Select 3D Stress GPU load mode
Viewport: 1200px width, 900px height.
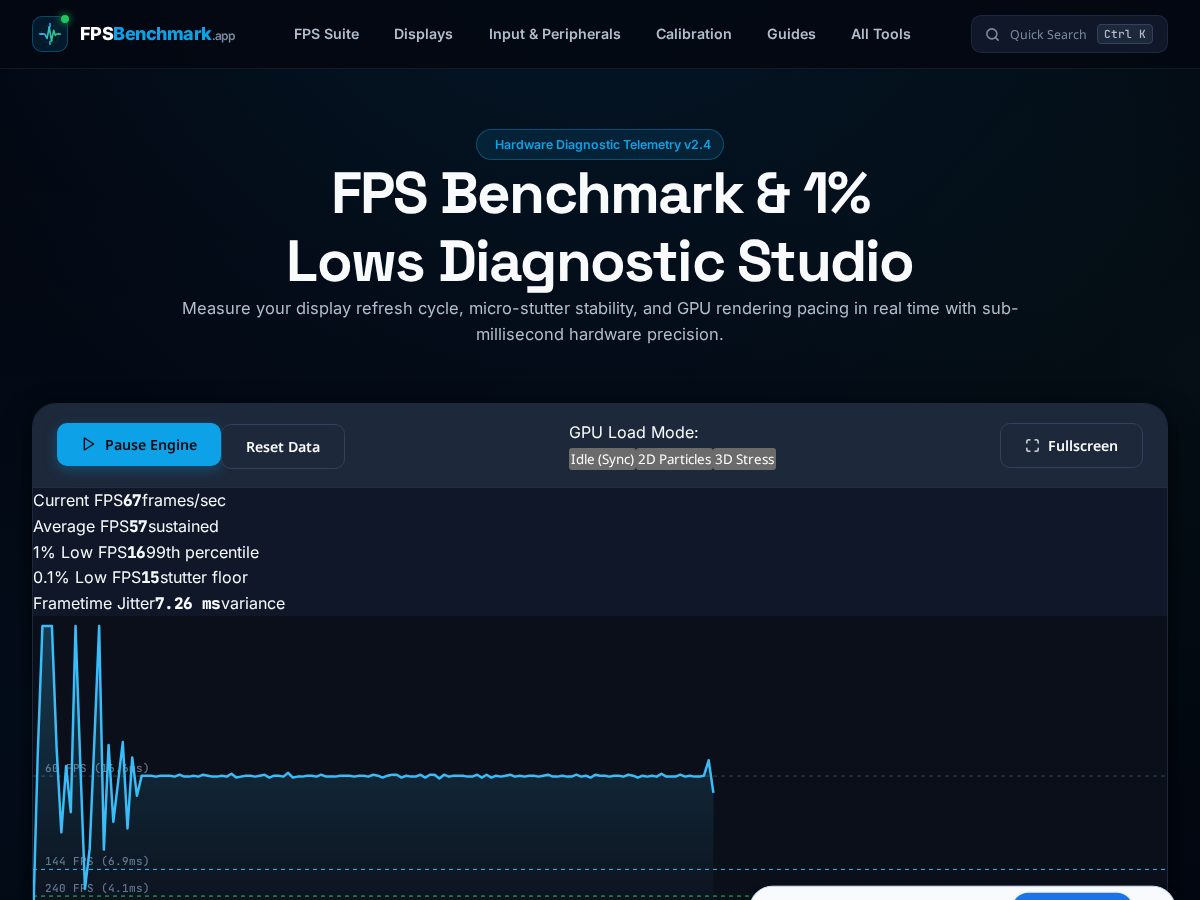[x=744, y=459]
